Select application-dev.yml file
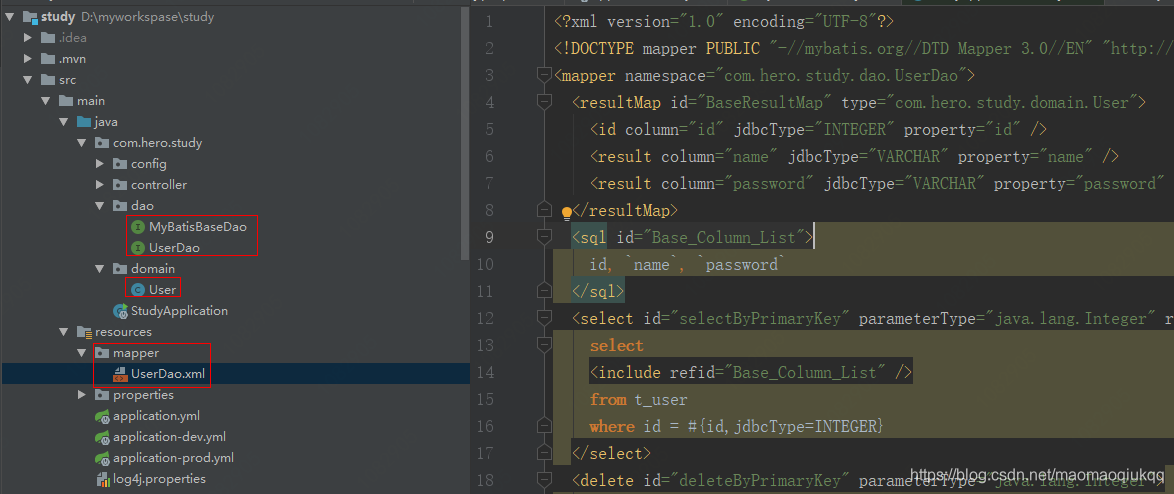1174x494 pixels. click(x=169, y=437)
